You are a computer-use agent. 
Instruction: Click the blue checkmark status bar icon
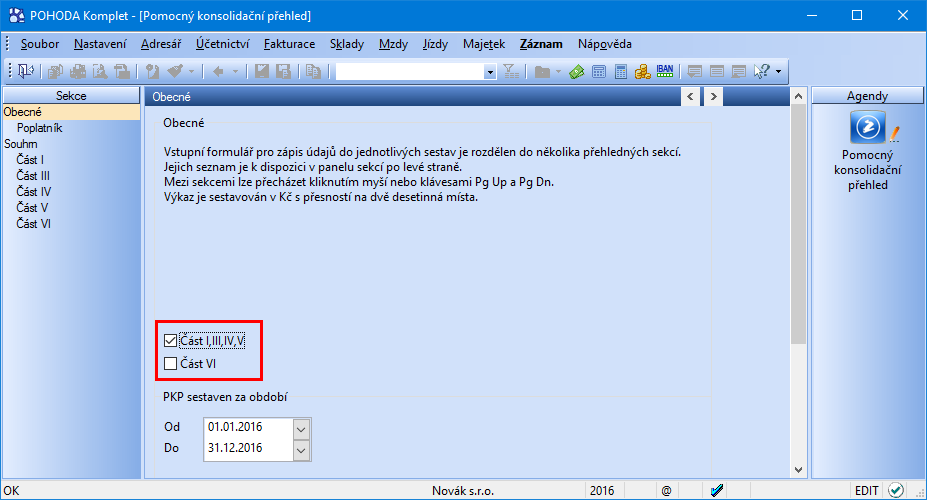(x=717, y=491)
